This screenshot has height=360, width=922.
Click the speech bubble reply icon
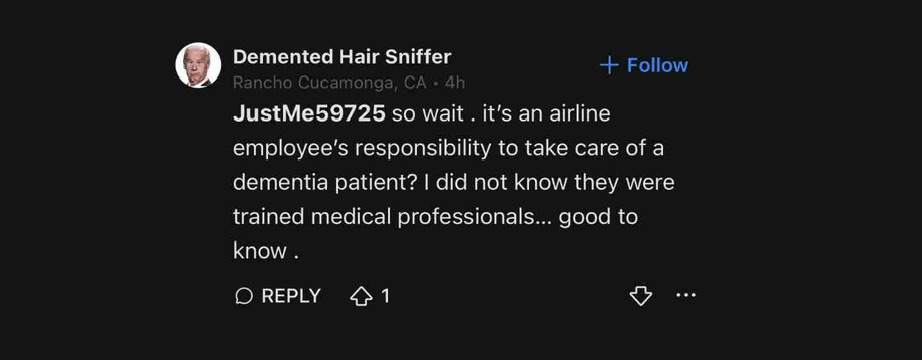(x=243, y=296)
